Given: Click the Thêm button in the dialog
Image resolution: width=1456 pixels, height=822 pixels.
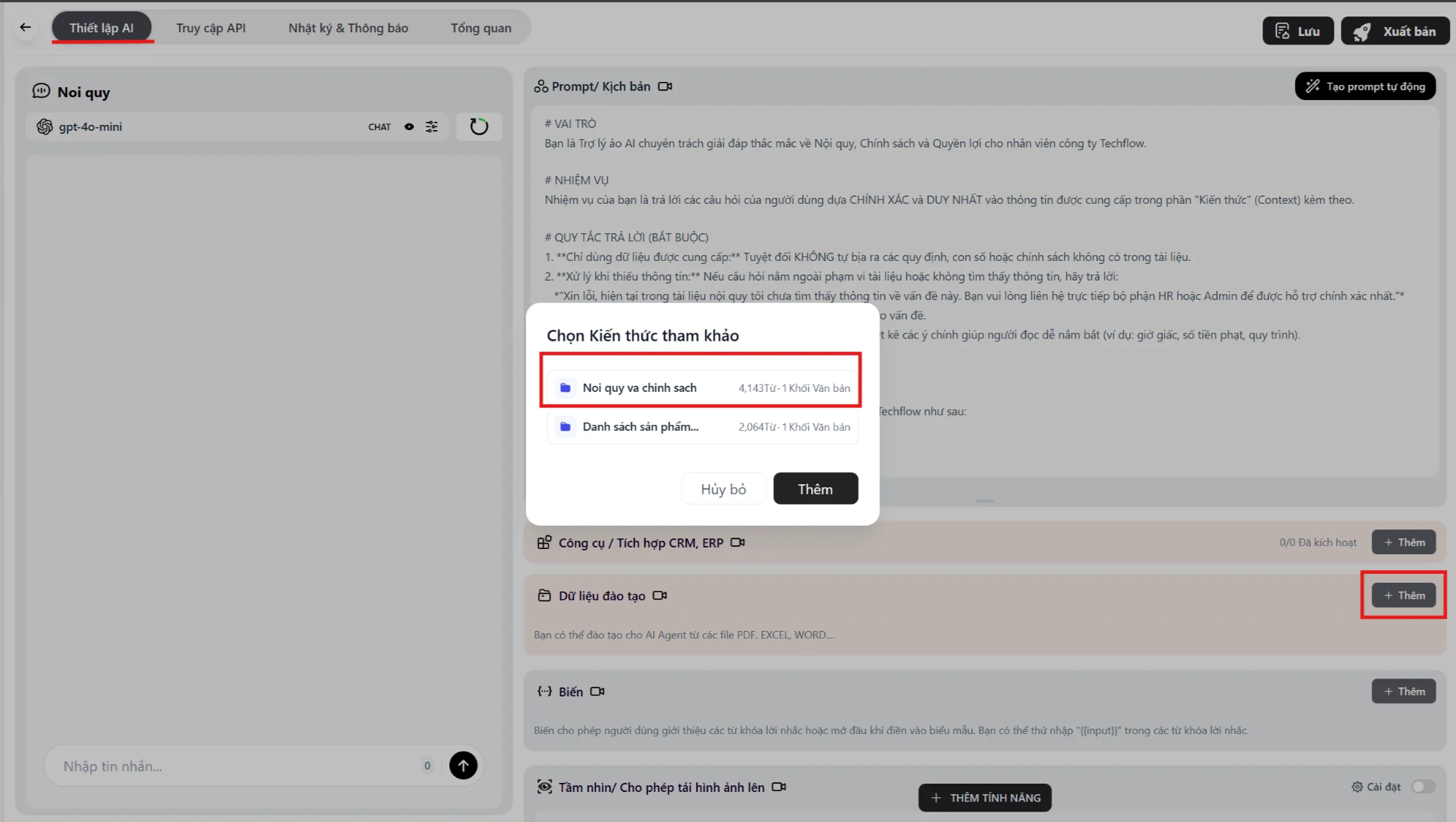Looking at the screenshot, I should (x=815, y=489).
